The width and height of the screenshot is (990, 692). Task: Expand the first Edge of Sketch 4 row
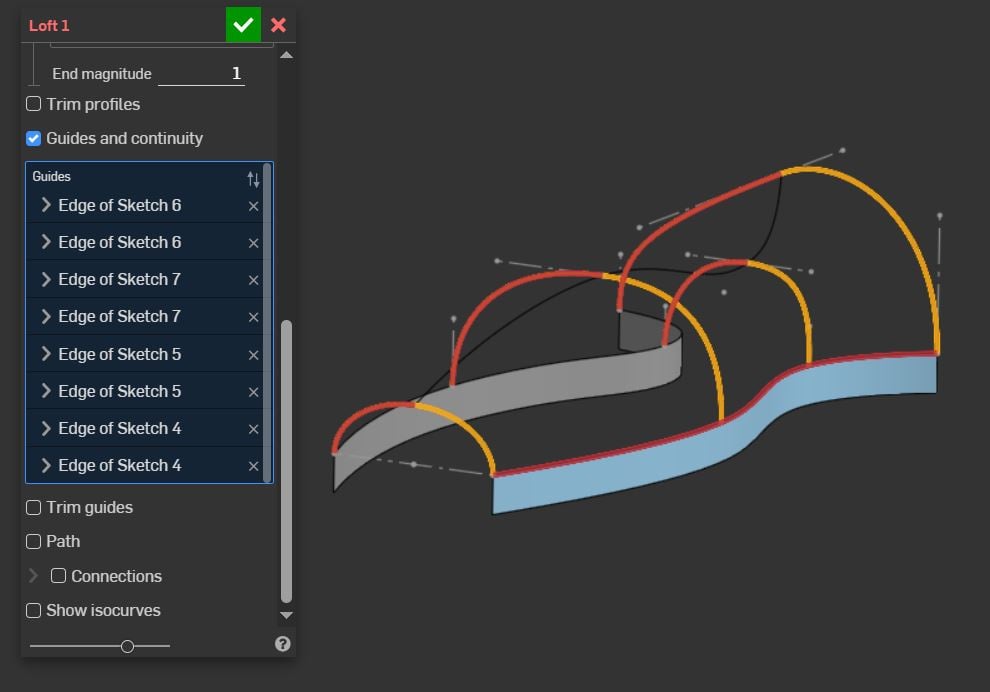45,428
